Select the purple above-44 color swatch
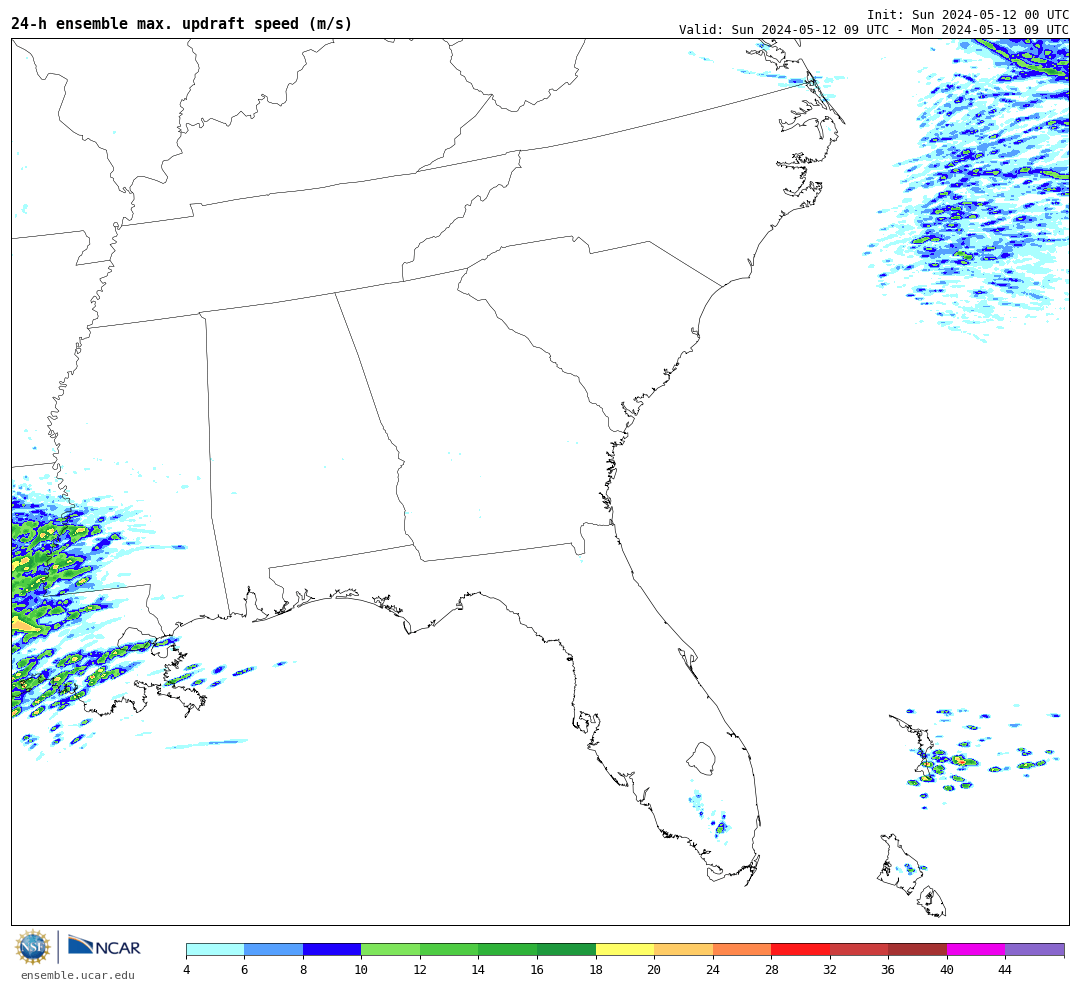The width and height of the screenshot is (1080, 988). (x=1035, y=949)
